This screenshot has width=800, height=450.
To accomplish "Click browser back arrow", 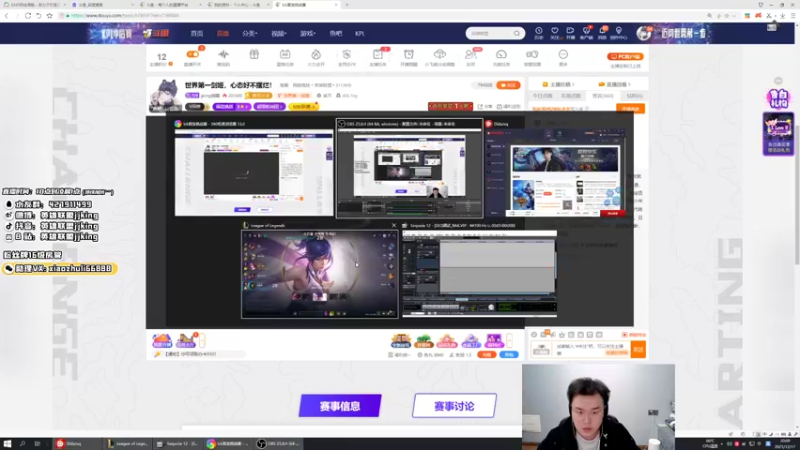I will click(x=7, y=16).
